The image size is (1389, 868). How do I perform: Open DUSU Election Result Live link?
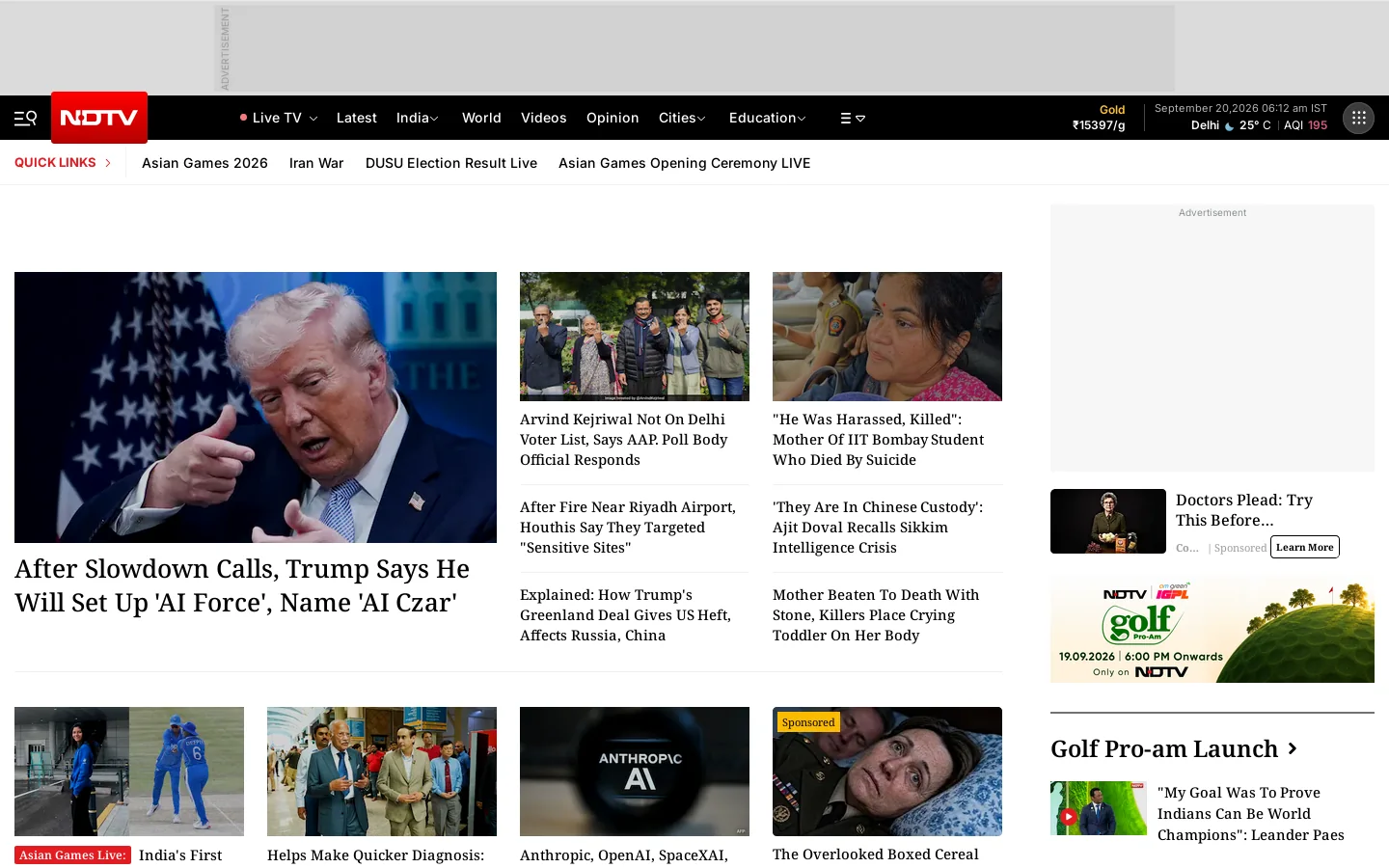(x=451, y=163)
